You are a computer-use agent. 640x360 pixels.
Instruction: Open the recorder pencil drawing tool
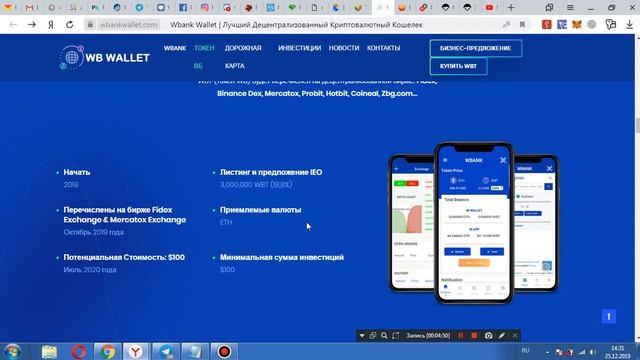tap(502, 336)
